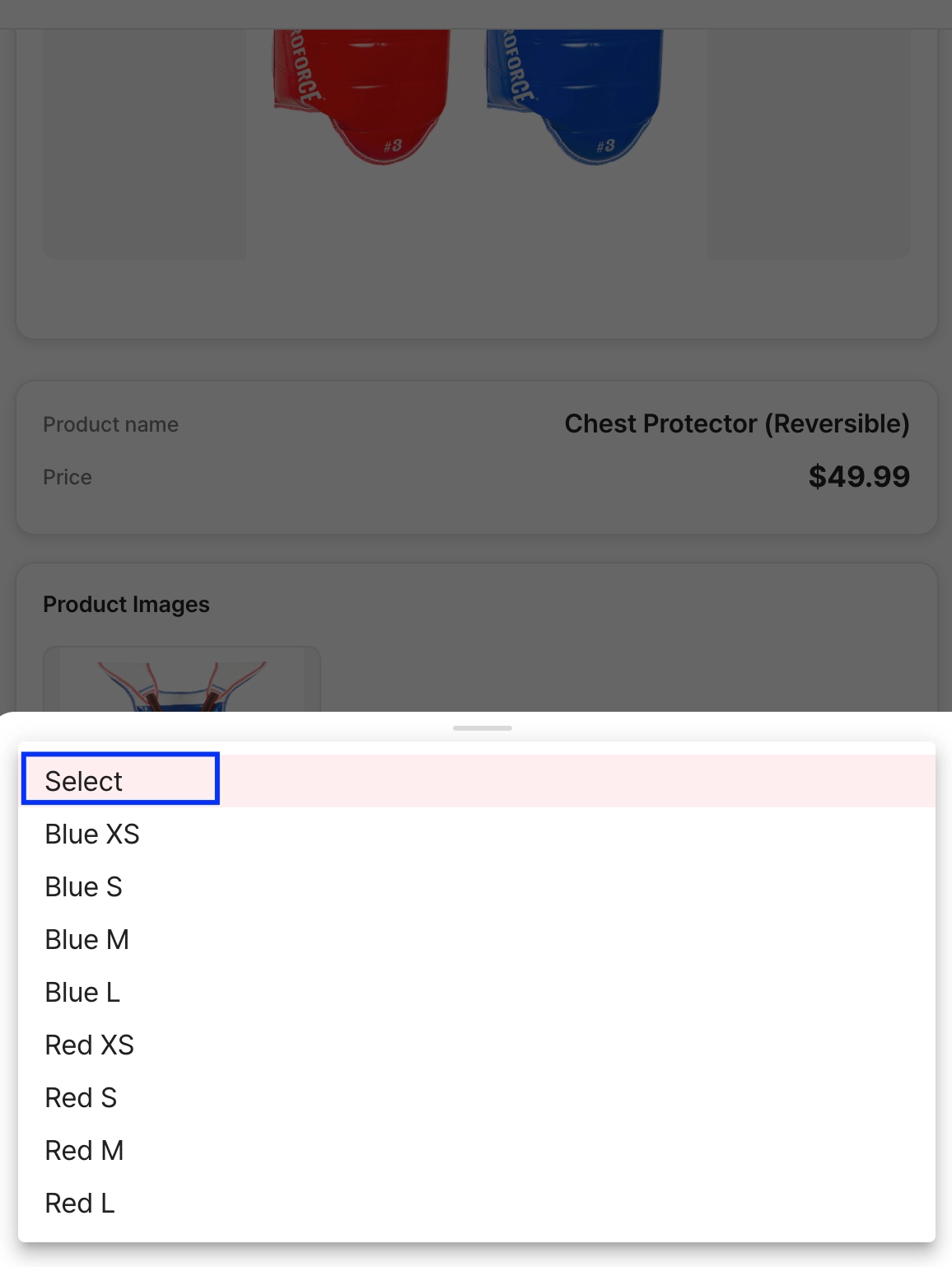Tap the bottom sheet drag handle
952x1267 pixels.
483,728
